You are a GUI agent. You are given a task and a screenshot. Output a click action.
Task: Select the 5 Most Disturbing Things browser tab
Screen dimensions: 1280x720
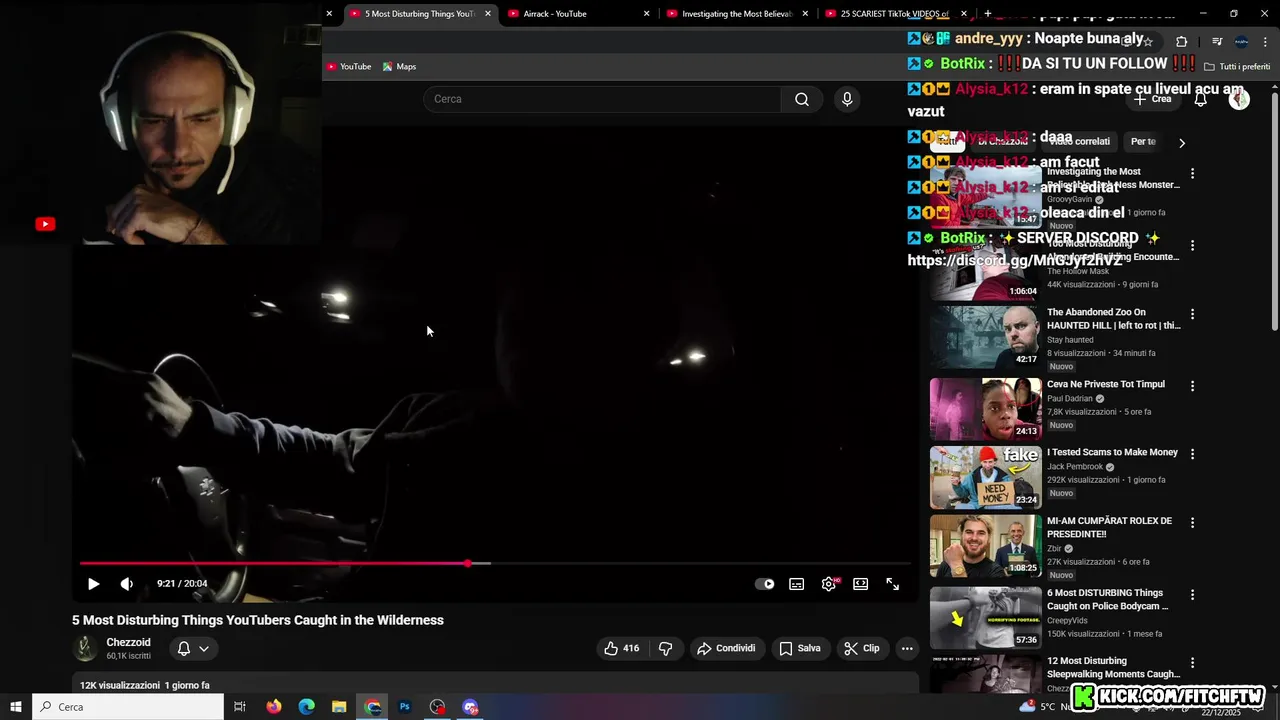point(420,14)
